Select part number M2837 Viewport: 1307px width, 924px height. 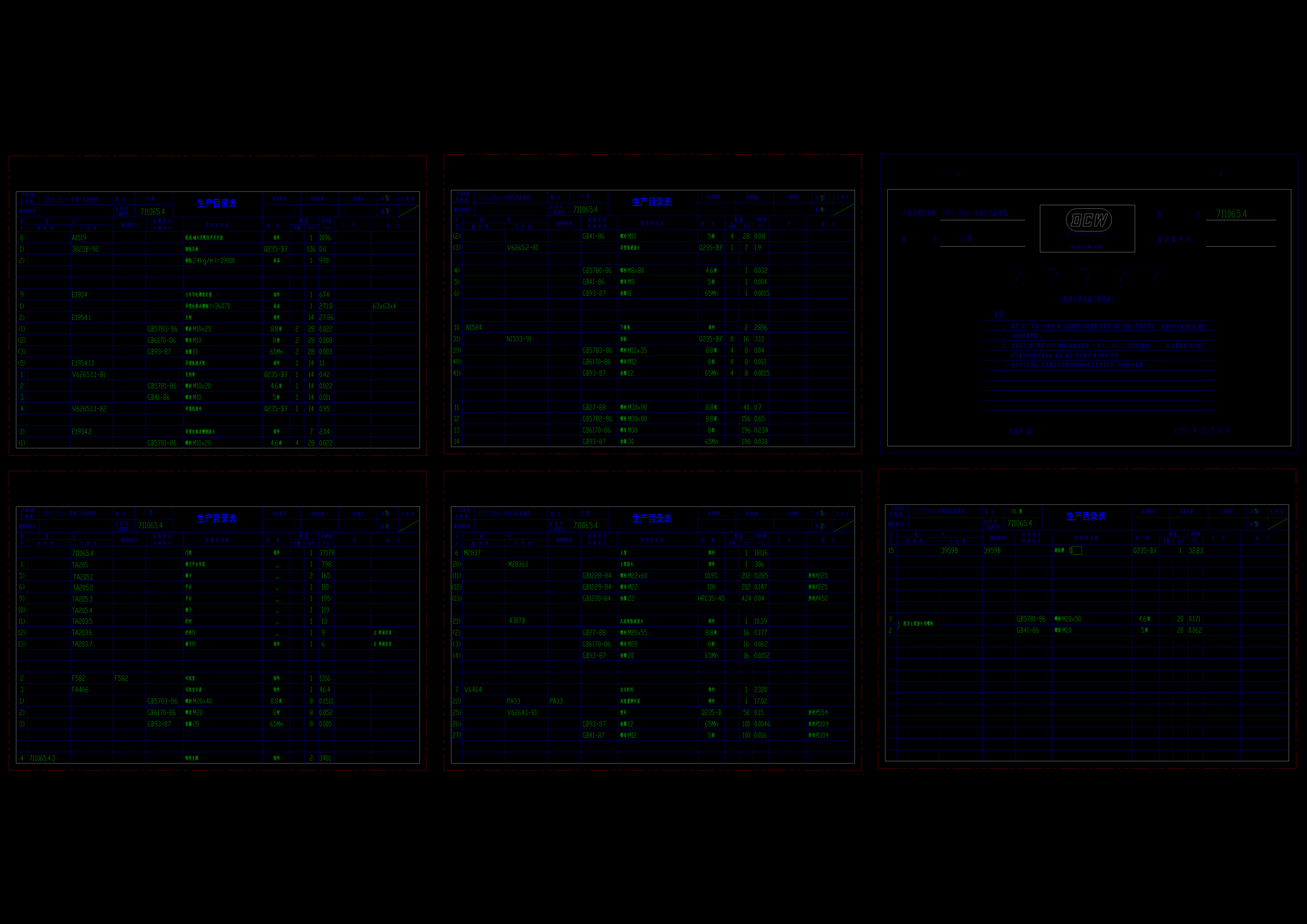tap(472, 553)
